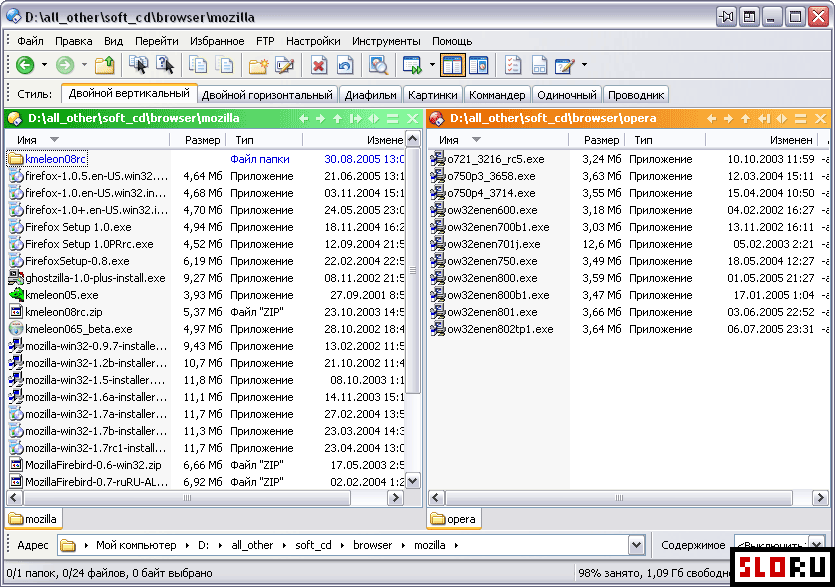Open the Настройки menu
This screenshot has width=835, height=587.
(x=313, y=41)
